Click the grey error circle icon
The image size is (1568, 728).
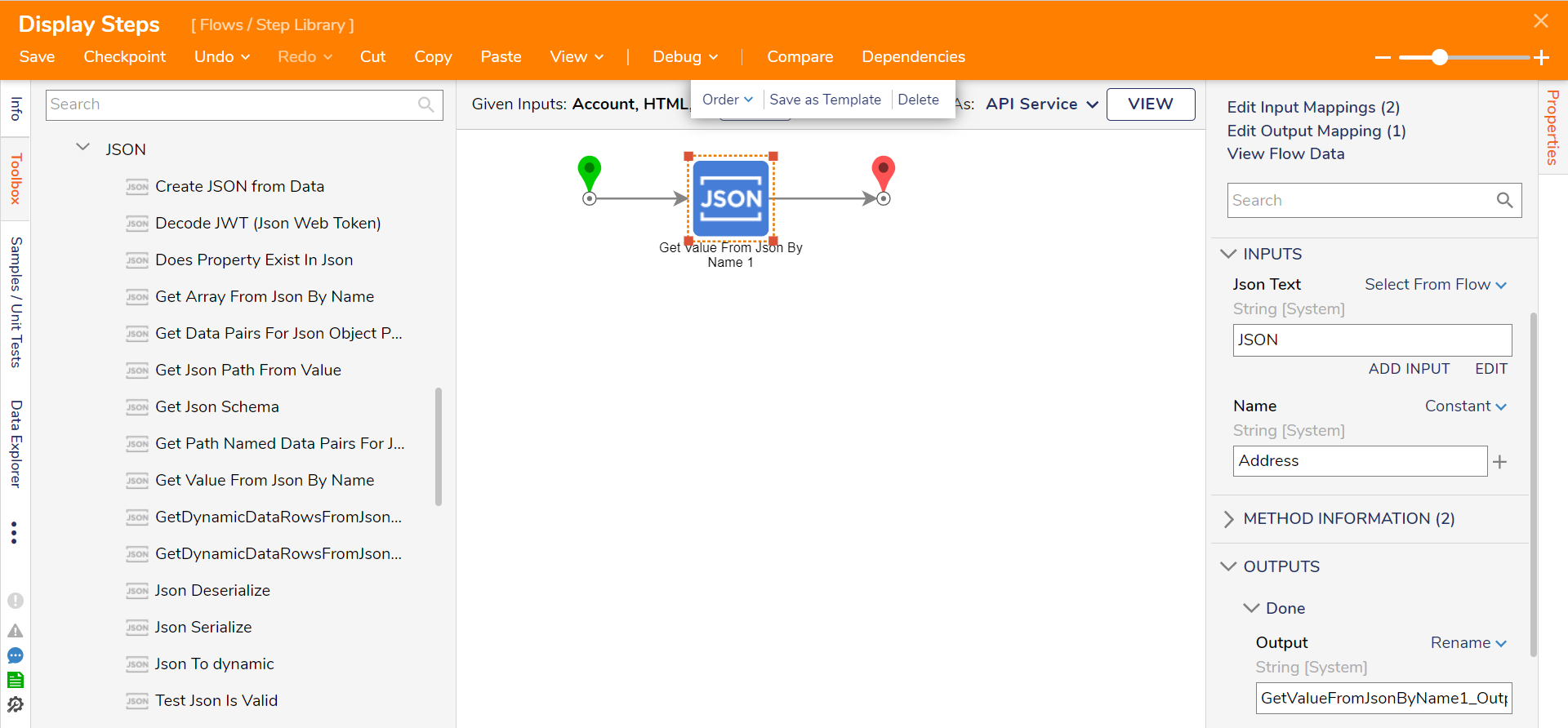[16, 601]
